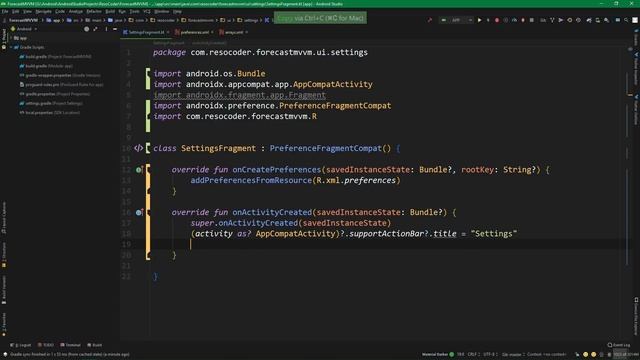Close the SettingsFragment.kt editor tab
Image resolution: width=640 pixels, height=360 pixels.
(x=168, y=32)
